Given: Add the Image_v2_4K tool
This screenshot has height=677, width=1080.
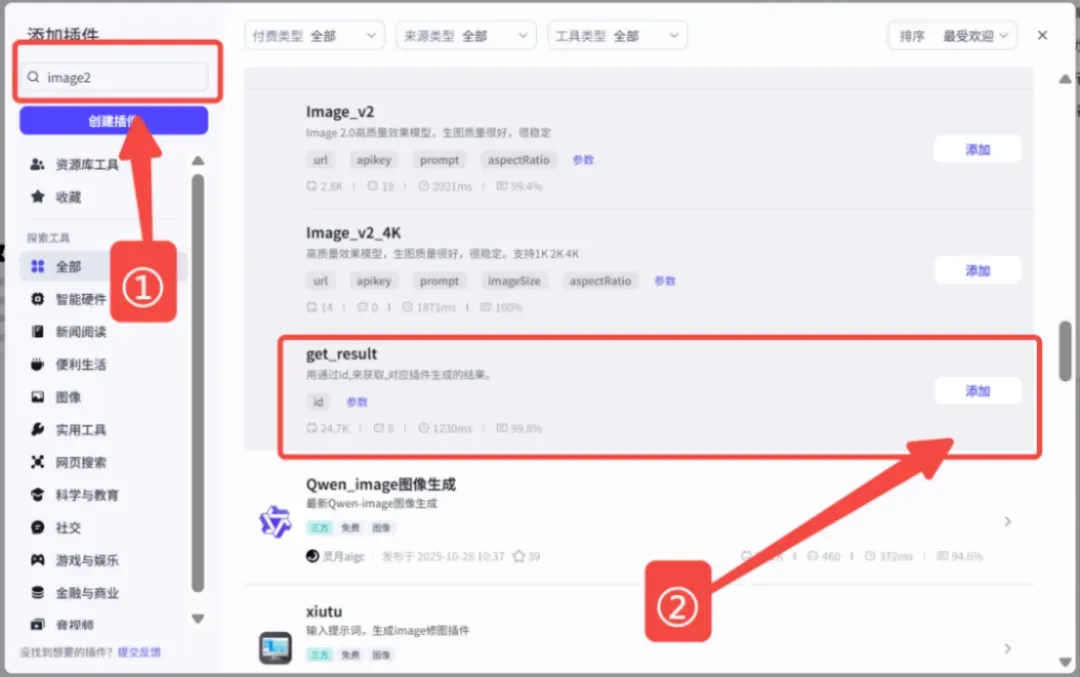Looking at the screenshot, I should 977,270.
